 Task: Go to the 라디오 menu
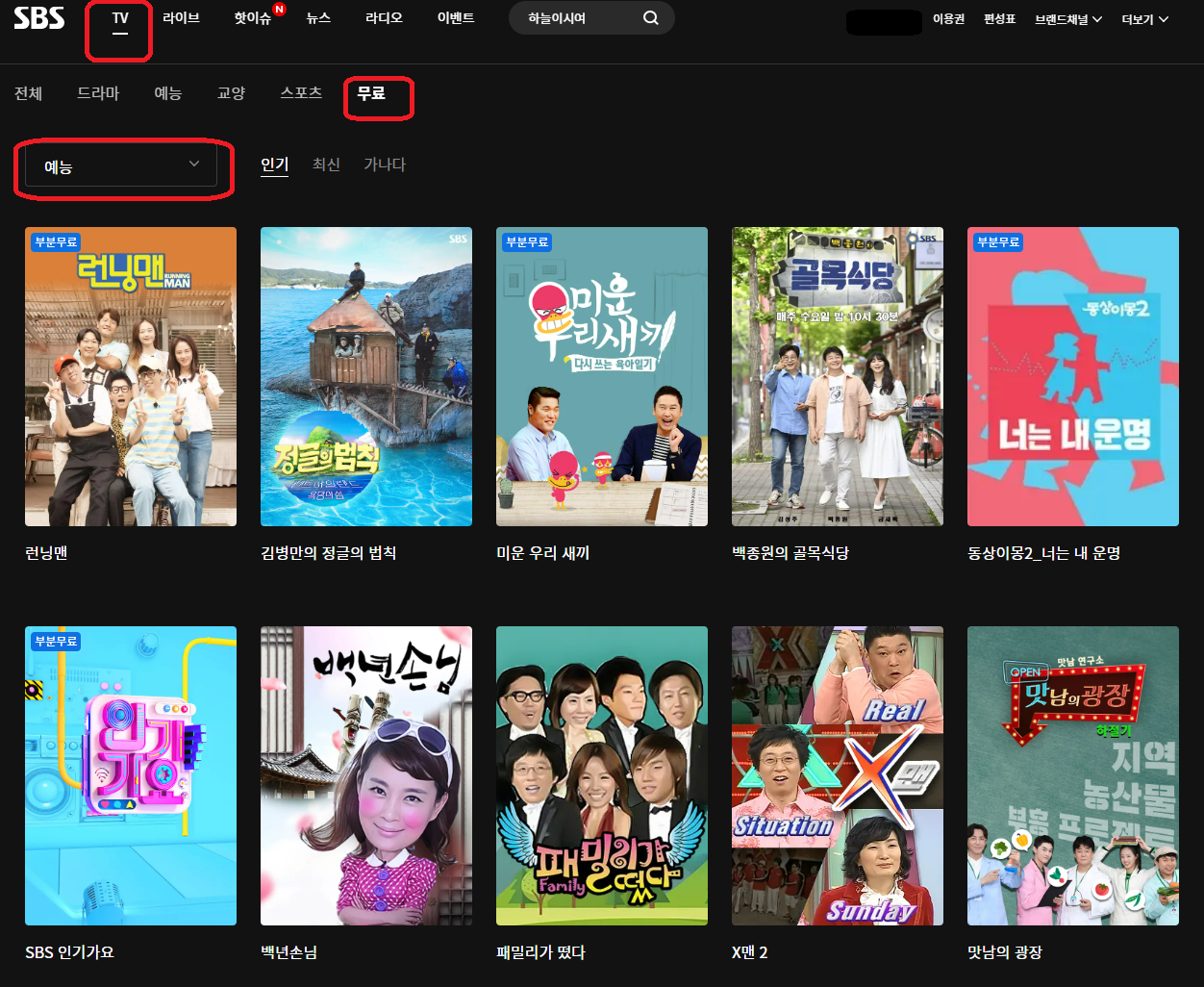[384, 18]
